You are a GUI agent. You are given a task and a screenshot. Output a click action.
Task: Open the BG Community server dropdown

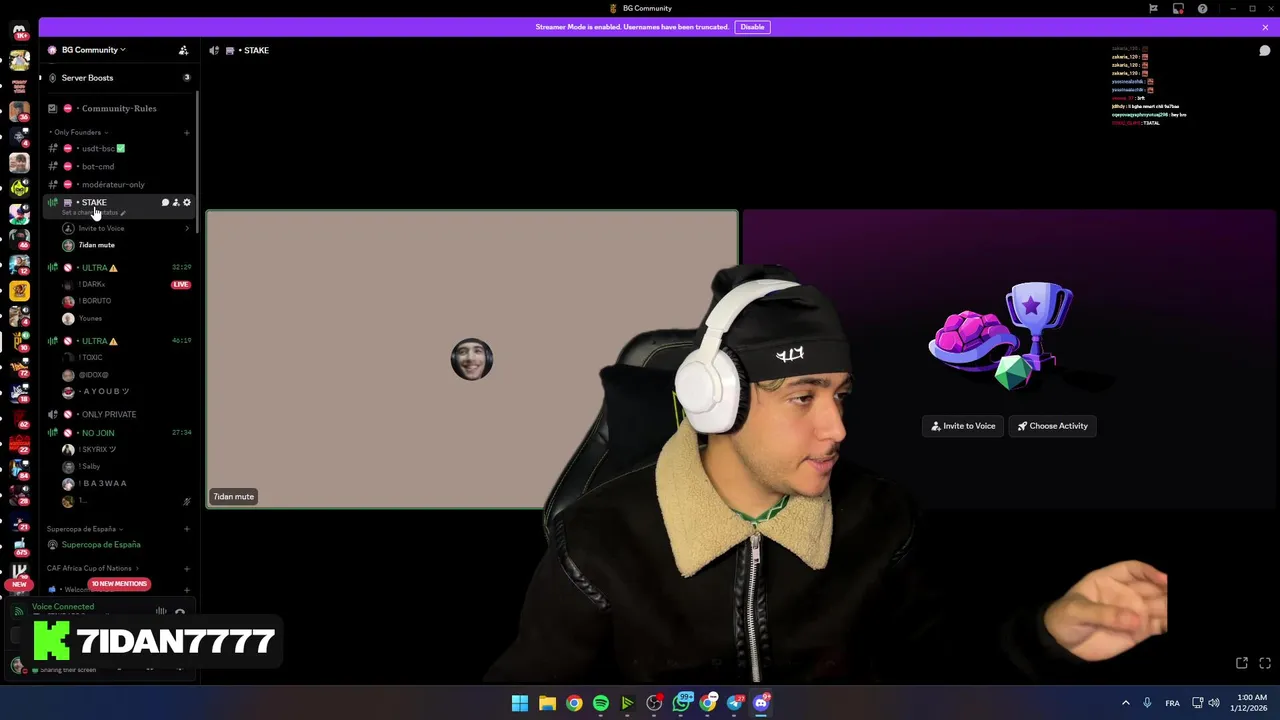[93, 50]
